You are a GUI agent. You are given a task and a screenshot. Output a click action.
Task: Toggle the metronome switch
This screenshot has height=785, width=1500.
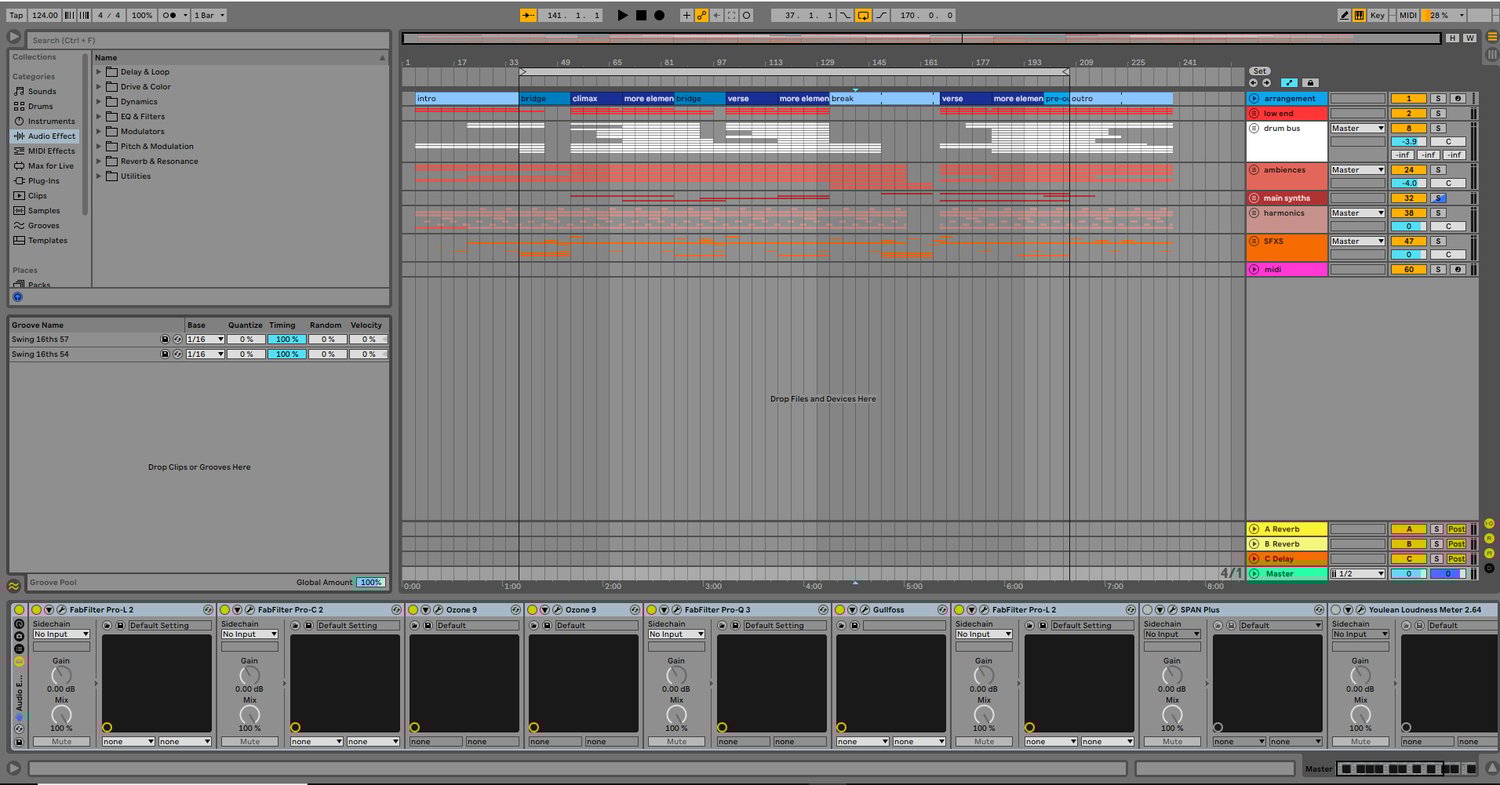[171, 15]
